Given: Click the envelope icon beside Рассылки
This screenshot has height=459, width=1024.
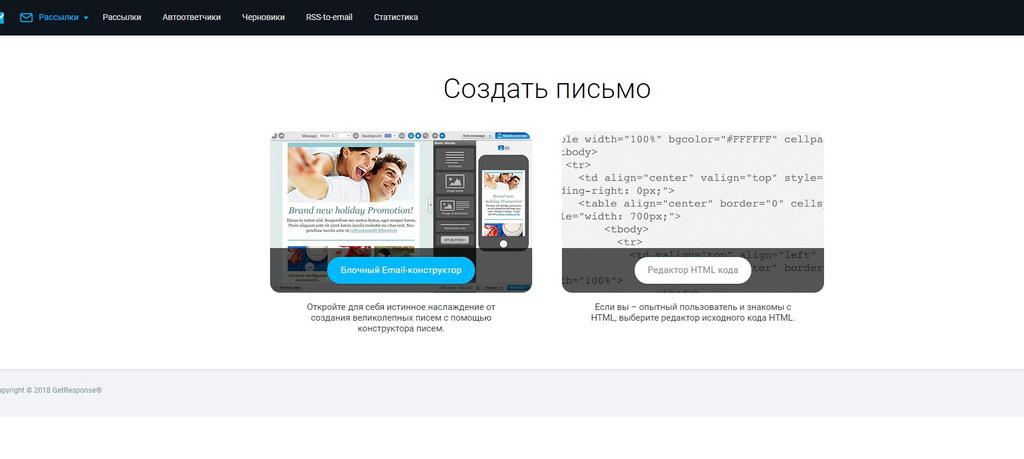Looking at the screenshot, I should pyautogui.click(x=26, y=18).
